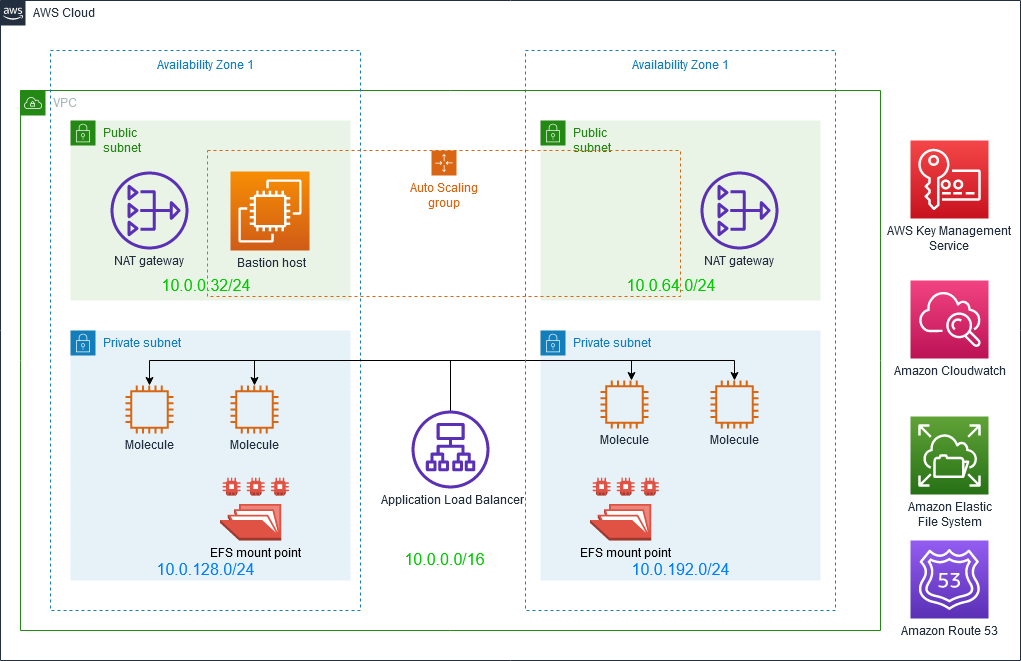1021x661 pixels.
Task: Click the 'Auto Scaling group' label
Action: coord(443,195)
